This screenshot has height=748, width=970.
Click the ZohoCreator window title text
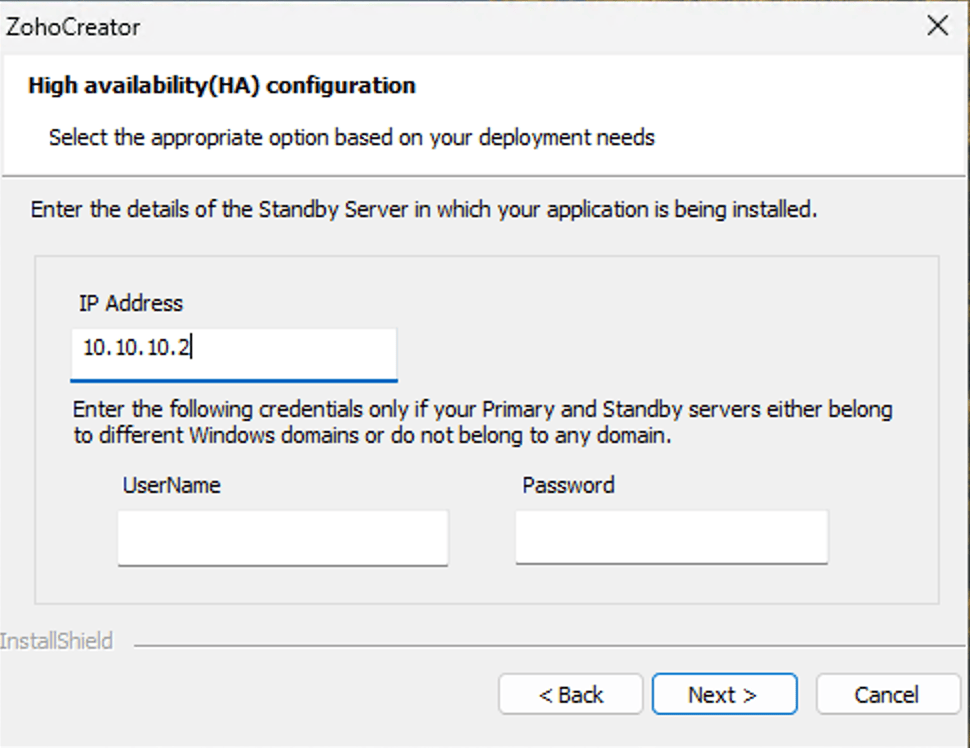pyautogui.click(x=73, y=27)
